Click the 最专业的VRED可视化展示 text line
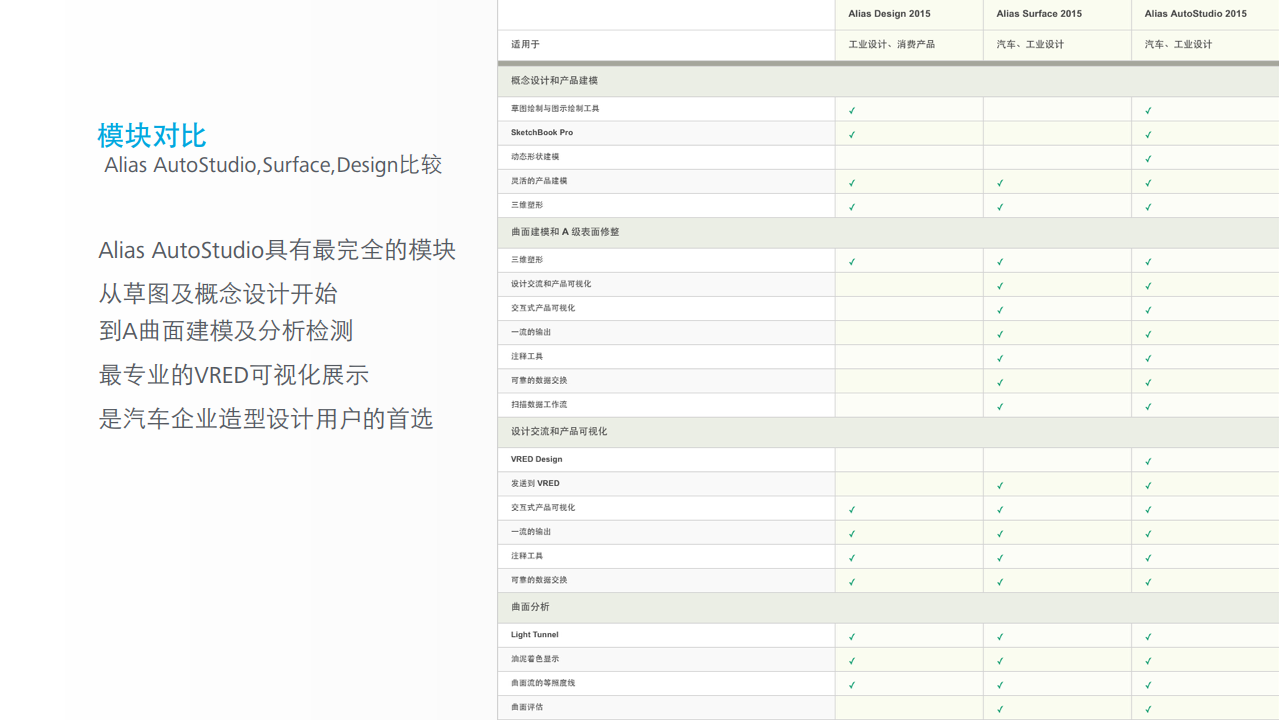This screenshot has height=720, width=1279. point(234,375)
